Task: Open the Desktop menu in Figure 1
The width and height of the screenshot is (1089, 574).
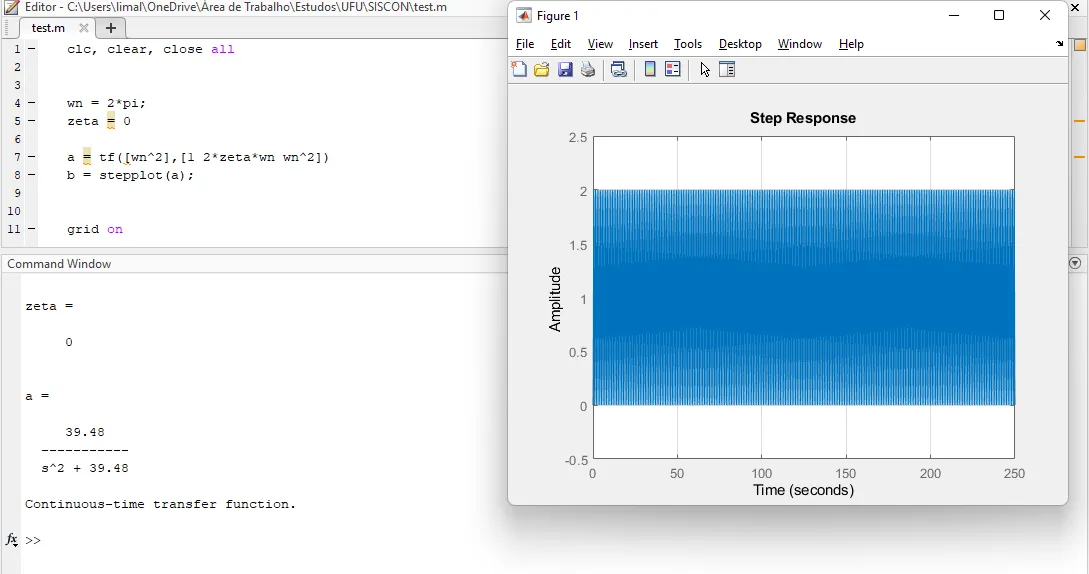Action: click(740, 44)
